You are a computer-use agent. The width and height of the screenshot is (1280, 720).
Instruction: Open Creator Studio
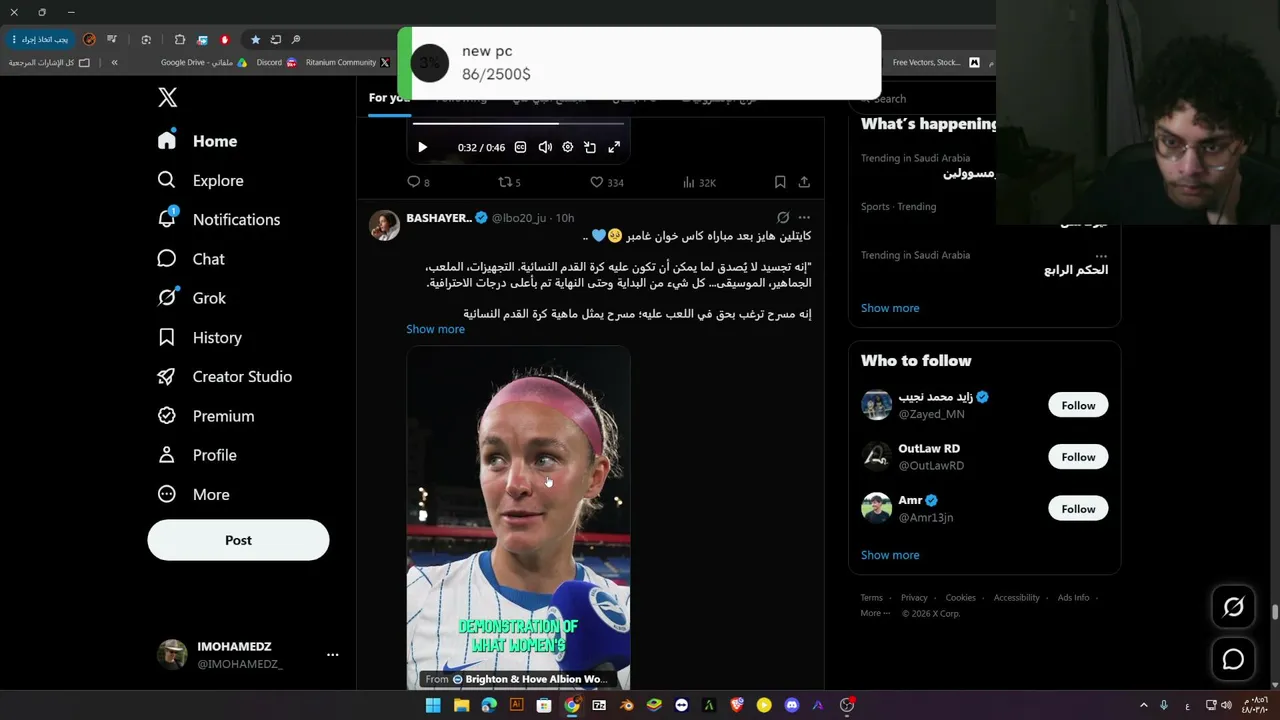(x=225, y=377)
